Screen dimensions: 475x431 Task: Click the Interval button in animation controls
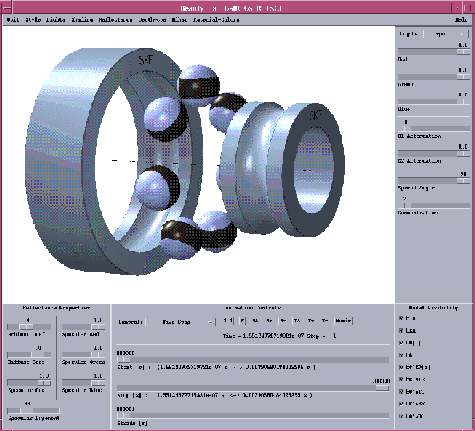coord(131,322)
